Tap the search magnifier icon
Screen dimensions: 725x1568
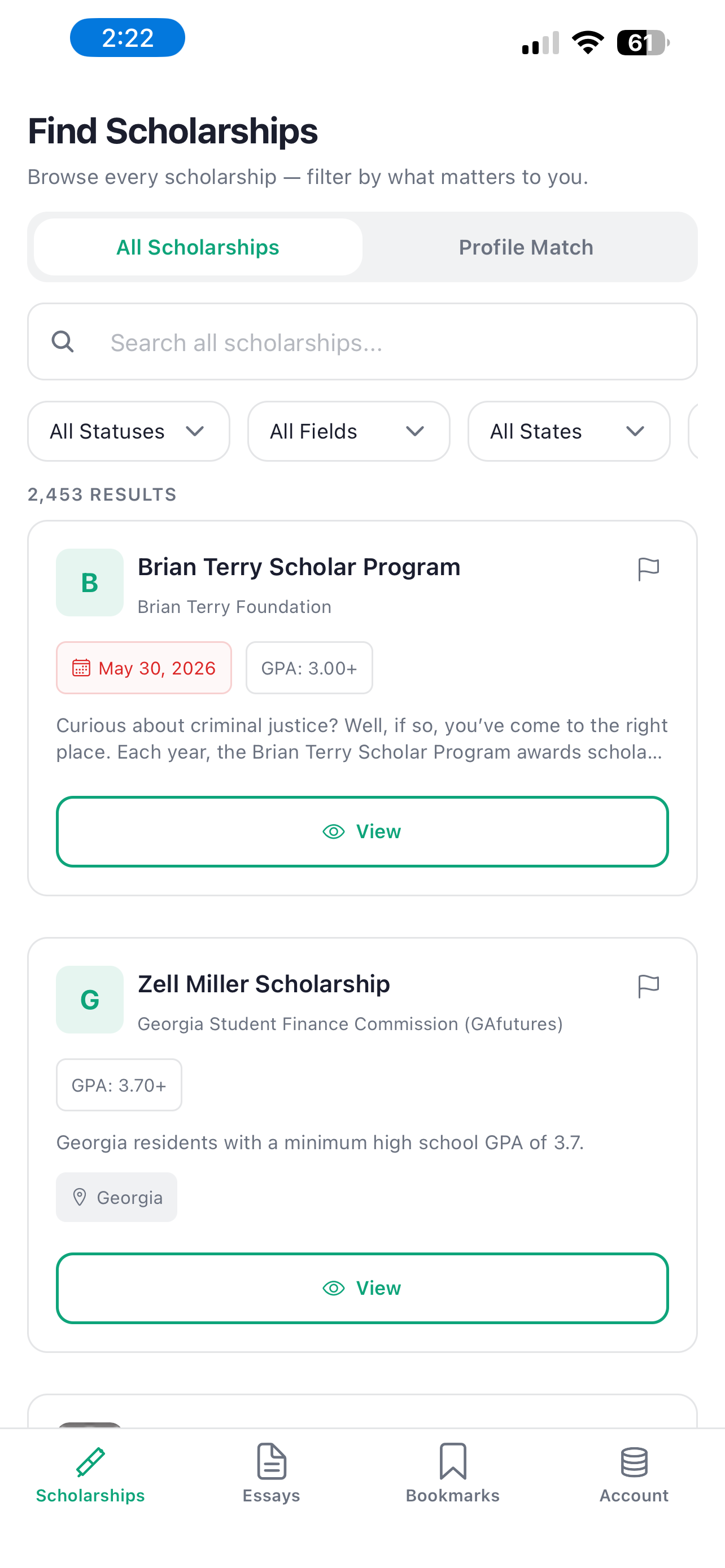coord(63,341)
